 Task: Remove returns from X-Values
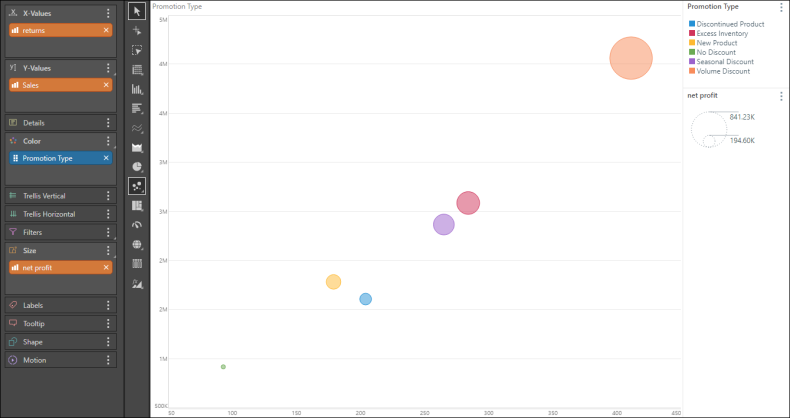click(106, 30)
